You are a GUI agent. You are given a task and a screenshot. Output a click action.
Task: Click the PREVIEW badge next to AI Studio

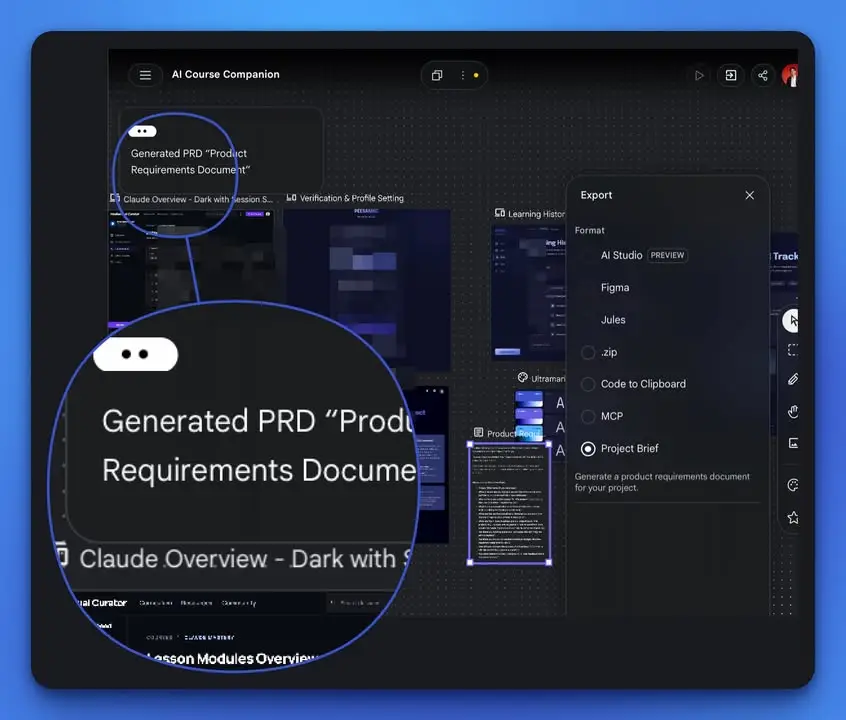click(x=667, y=255)
